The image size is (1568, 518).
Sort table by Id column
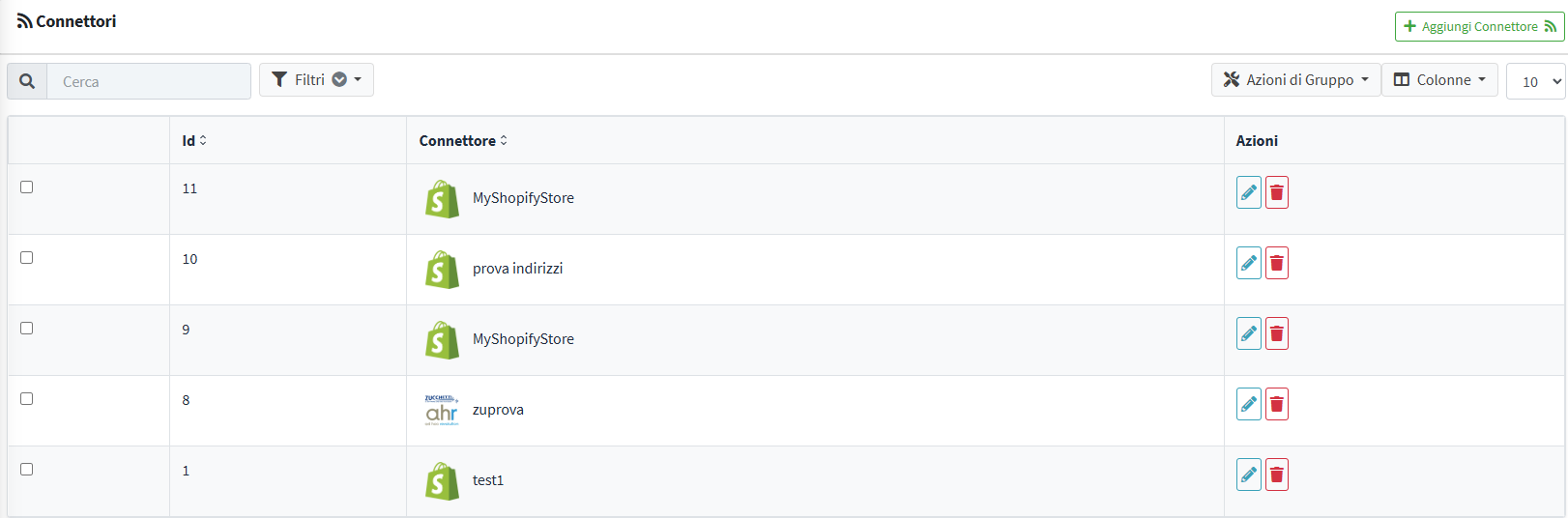click(194, 141)
